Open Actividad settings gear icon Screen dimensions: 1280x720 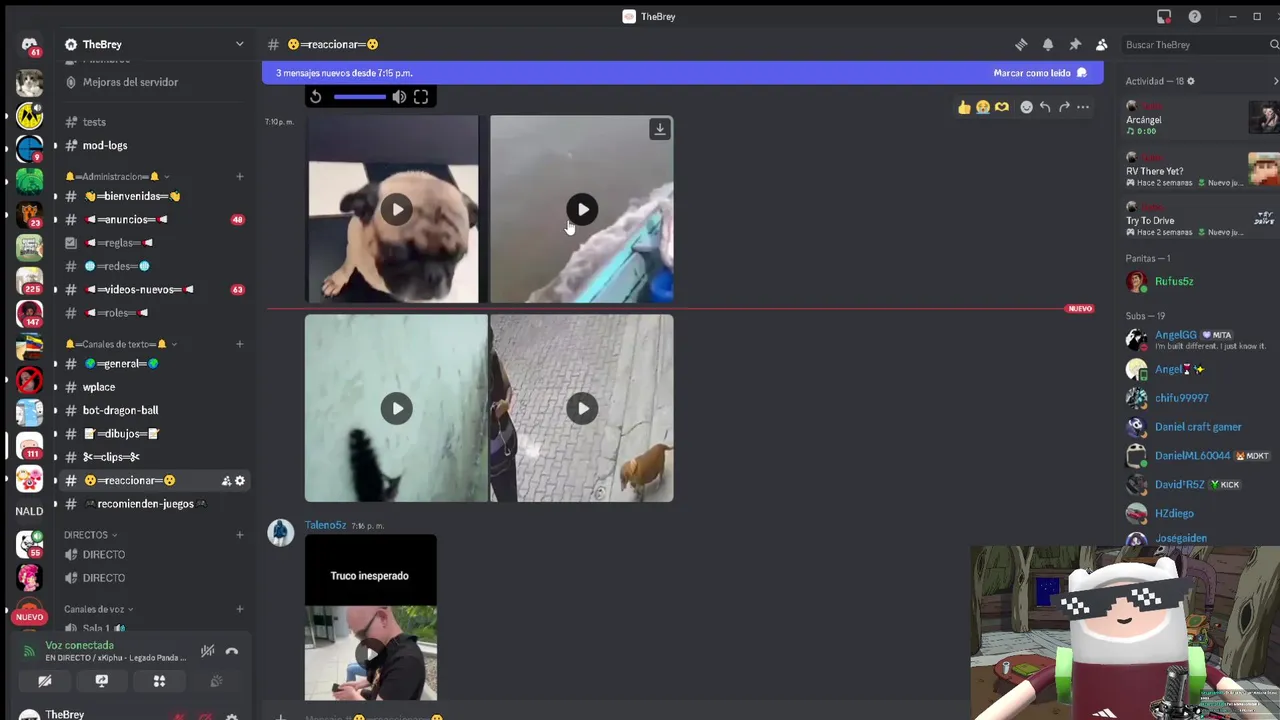tap(1190, 81)
